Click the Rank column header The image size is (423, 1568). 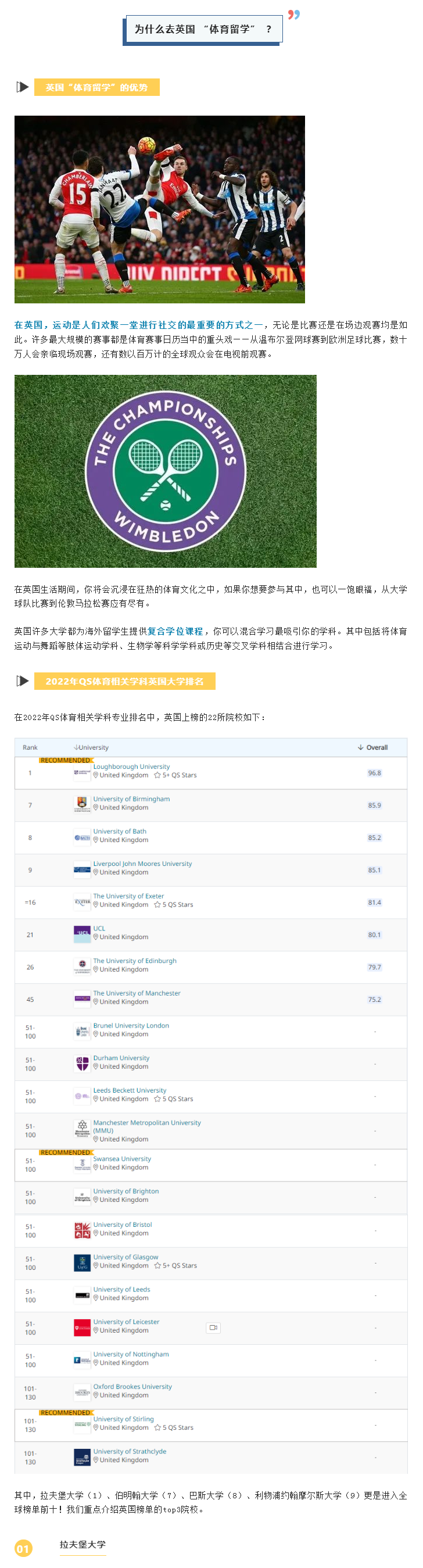30,747
